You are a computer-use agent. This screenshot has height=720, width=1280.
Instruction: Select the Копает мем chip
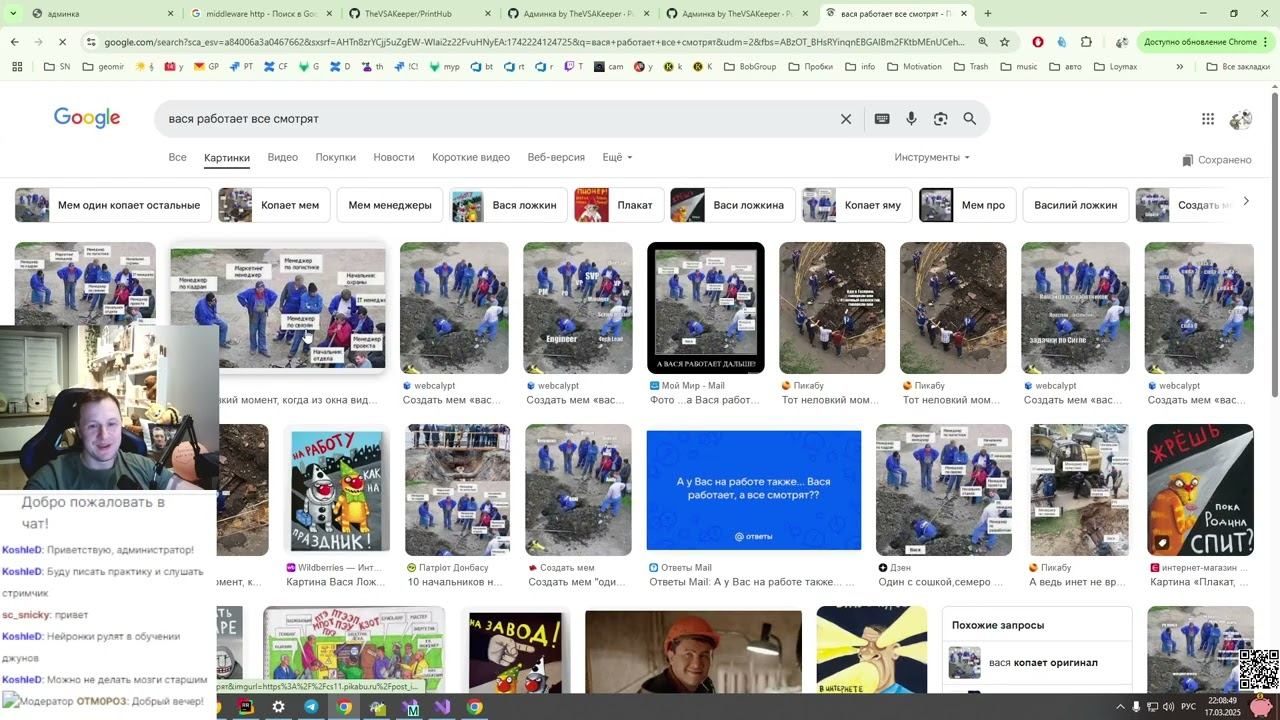274,205
